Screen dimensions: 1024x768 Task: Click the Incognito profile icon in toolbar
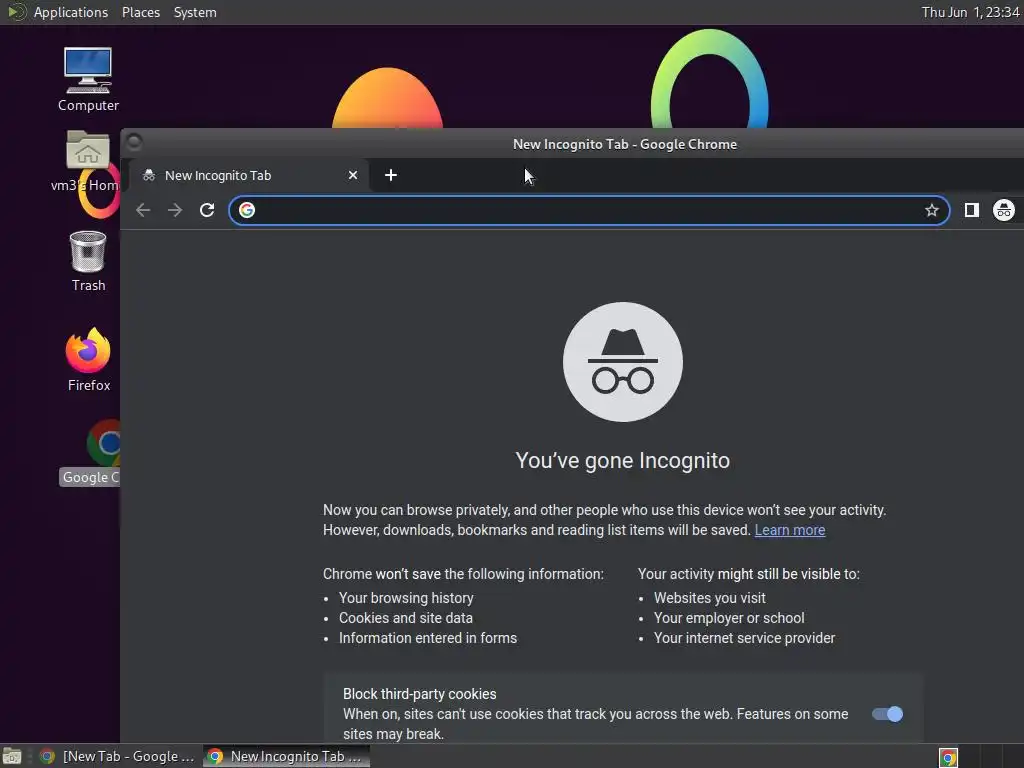[1004, 210]
